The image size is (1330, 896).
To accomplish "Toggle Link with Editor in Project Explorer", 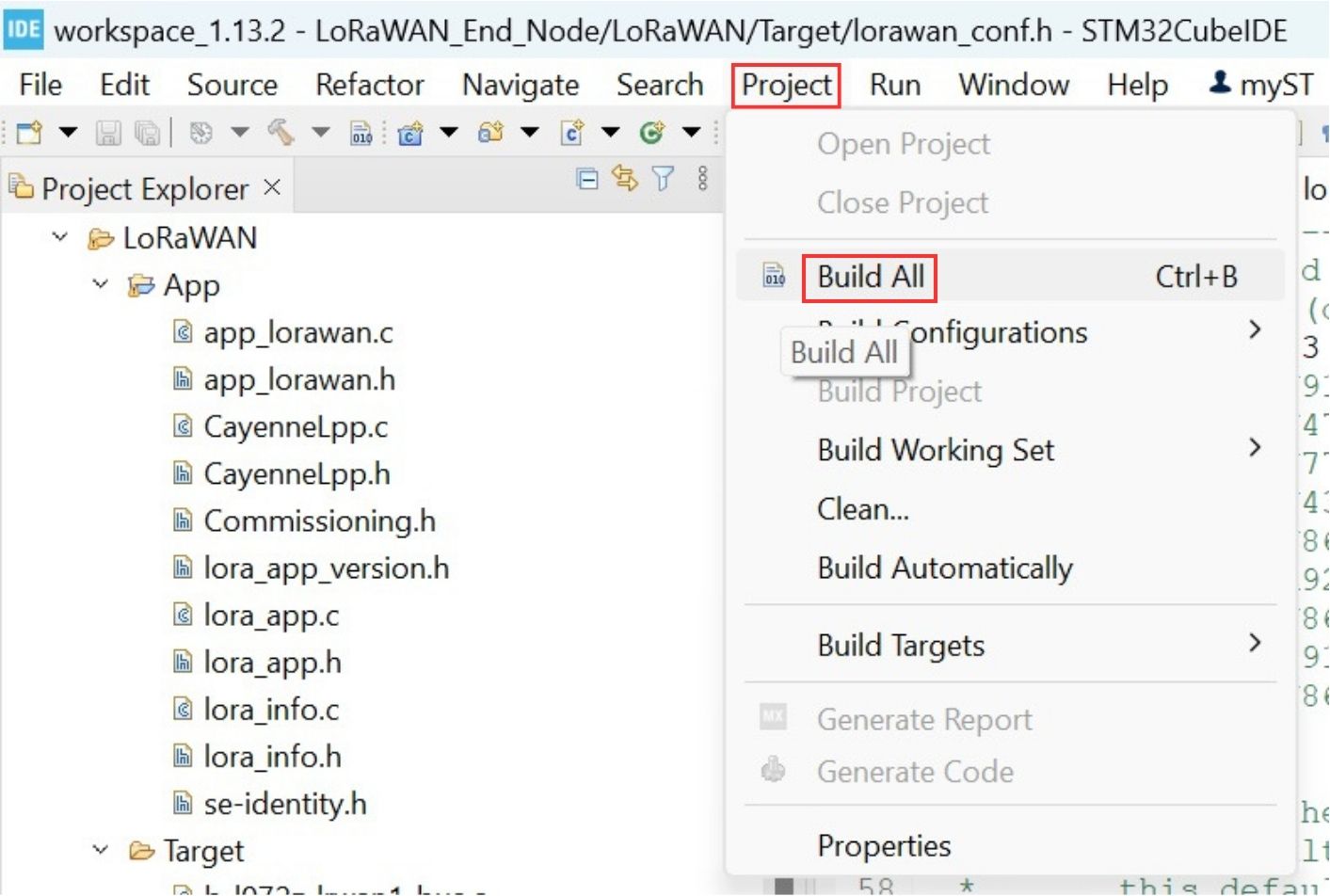I will tap(625, 178).
